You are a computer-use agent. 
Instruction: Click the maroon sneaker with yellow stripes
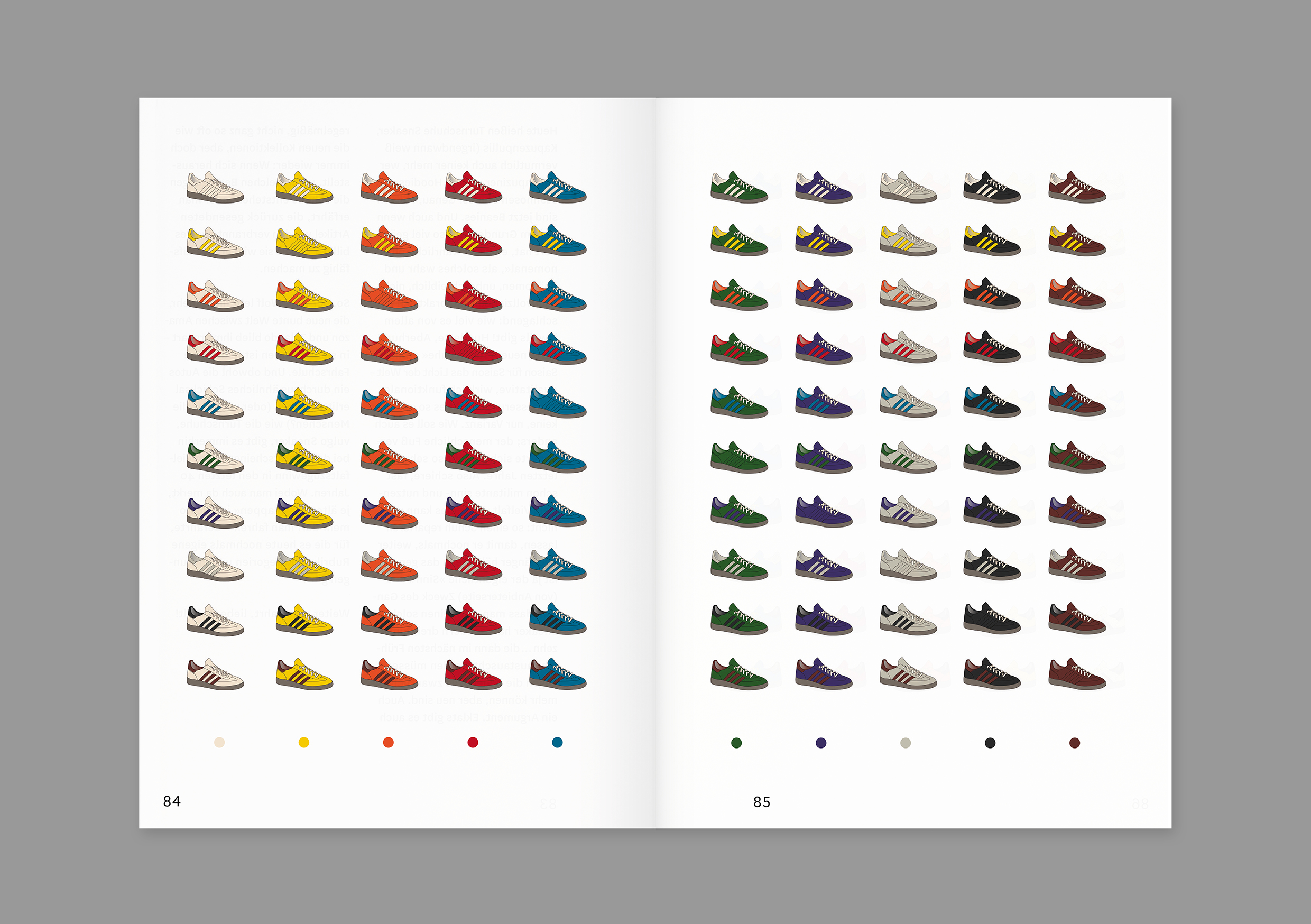[1077, 241]
